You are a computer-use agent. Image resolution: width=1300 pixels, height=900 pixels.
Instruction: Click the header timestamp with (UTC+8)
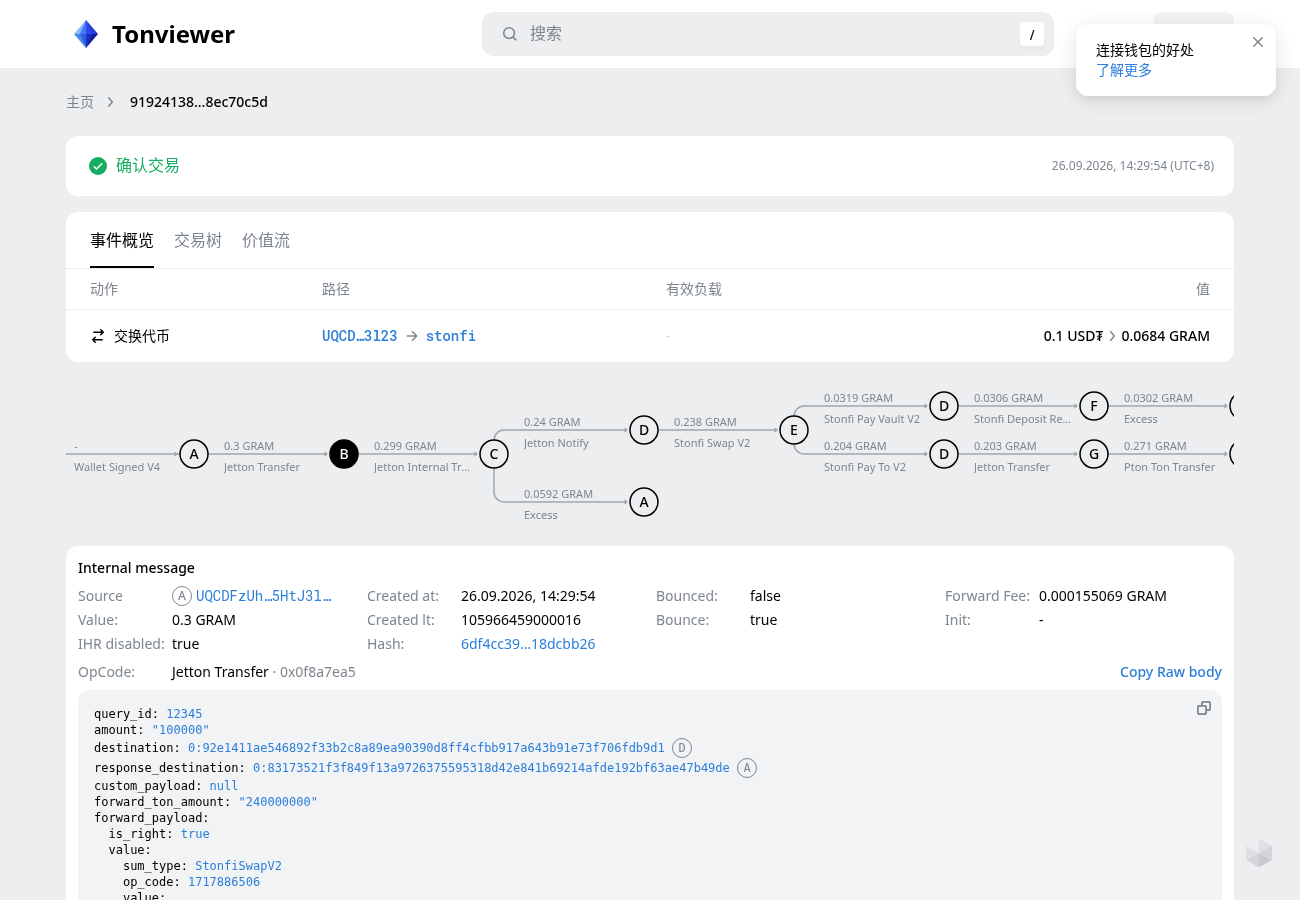[x=1133, y=166]
